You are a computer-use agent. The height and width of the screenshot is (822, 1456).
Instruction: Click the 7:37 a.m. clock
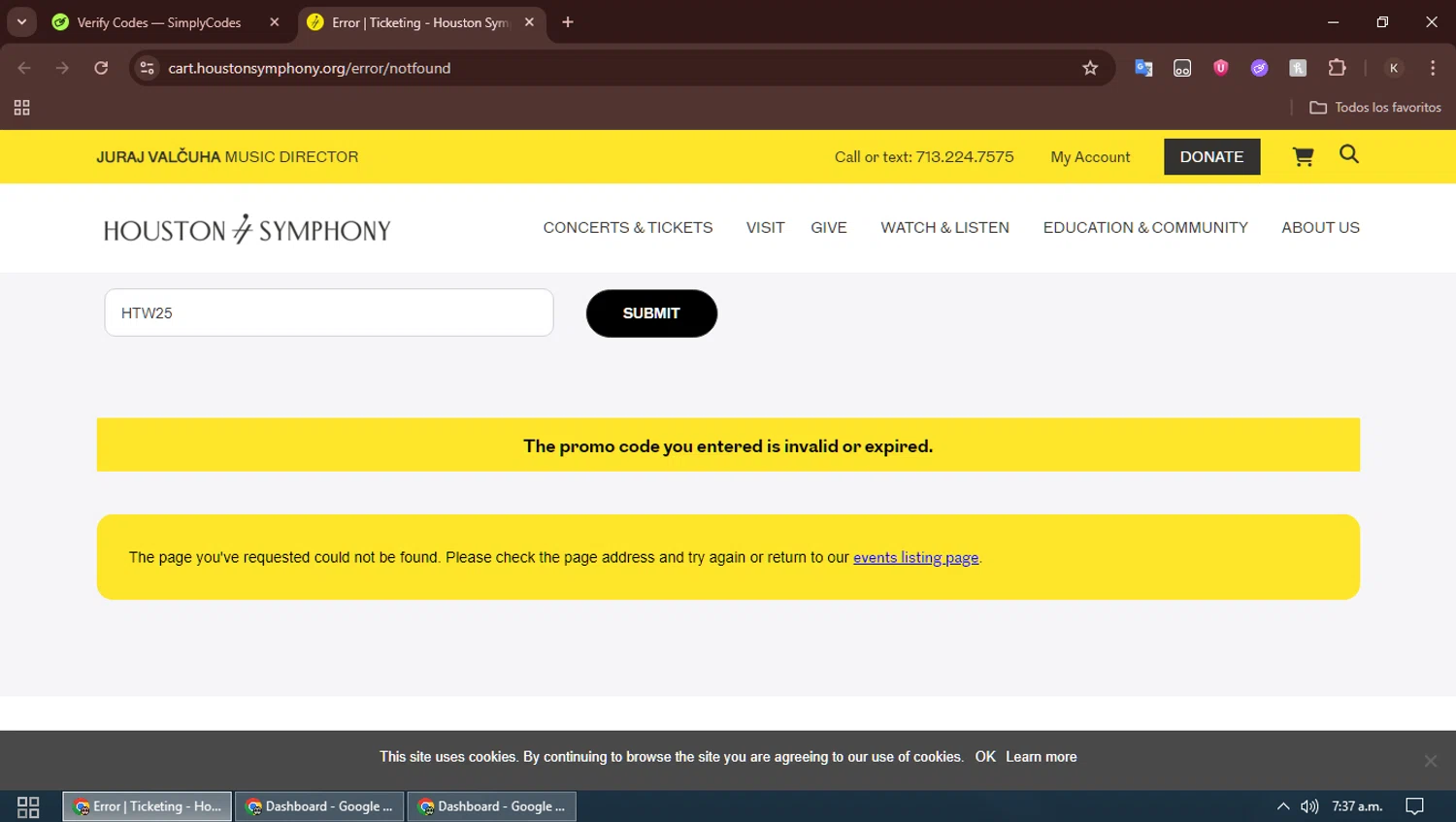coord(1357,806)
